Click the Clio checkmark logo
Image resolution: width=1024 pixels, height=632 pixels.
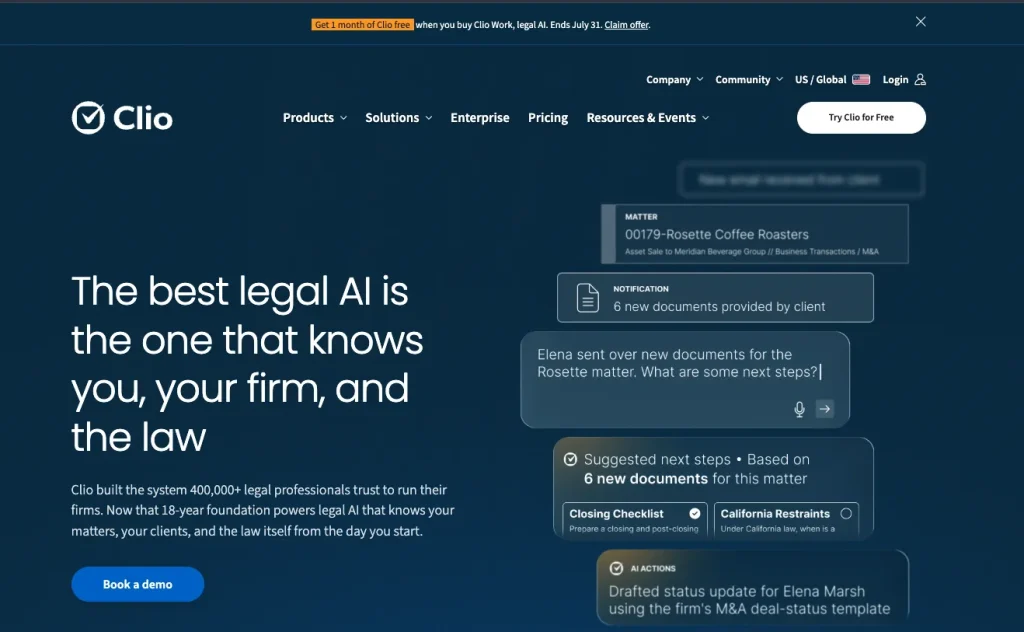88,118
